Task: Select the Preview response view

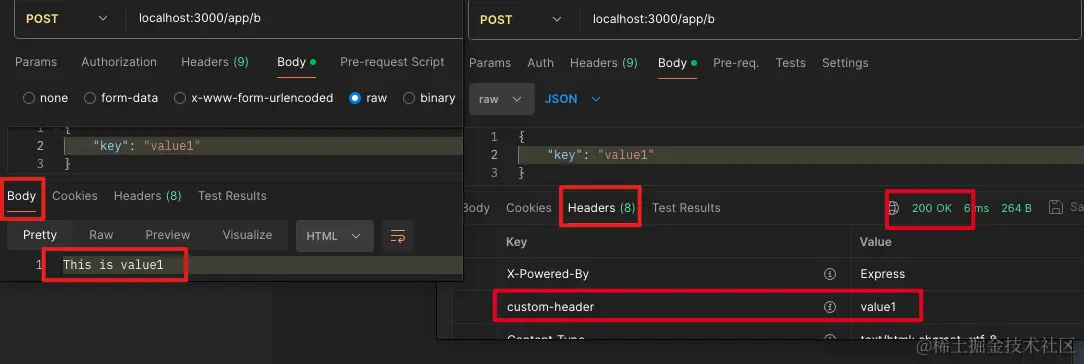Action: pos(168,235)
